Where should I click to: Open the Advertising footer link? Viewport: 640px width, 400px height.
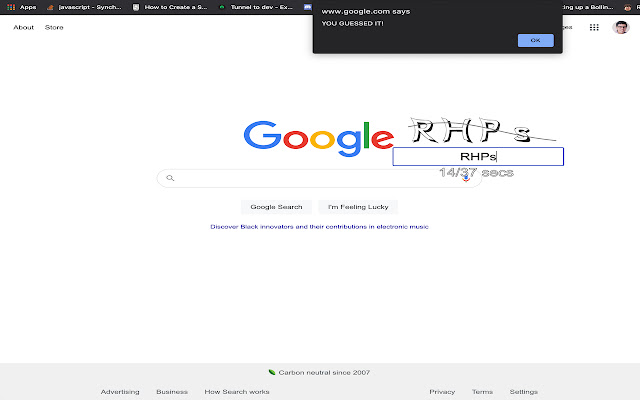120,391
